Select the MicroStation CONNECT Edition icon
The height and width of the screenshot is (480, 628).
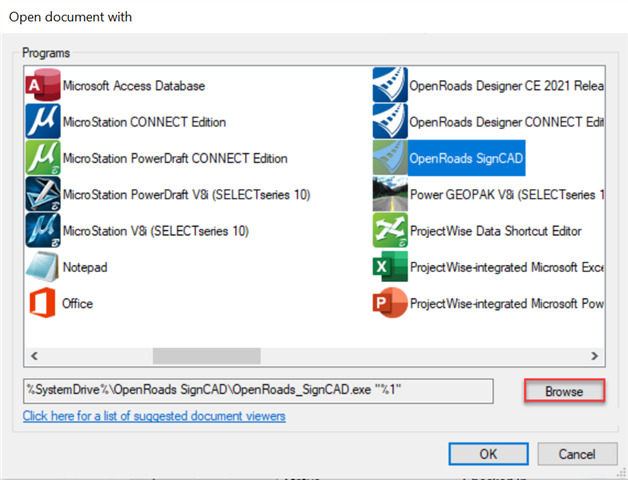pyautogui.click(x=43, y=121)
